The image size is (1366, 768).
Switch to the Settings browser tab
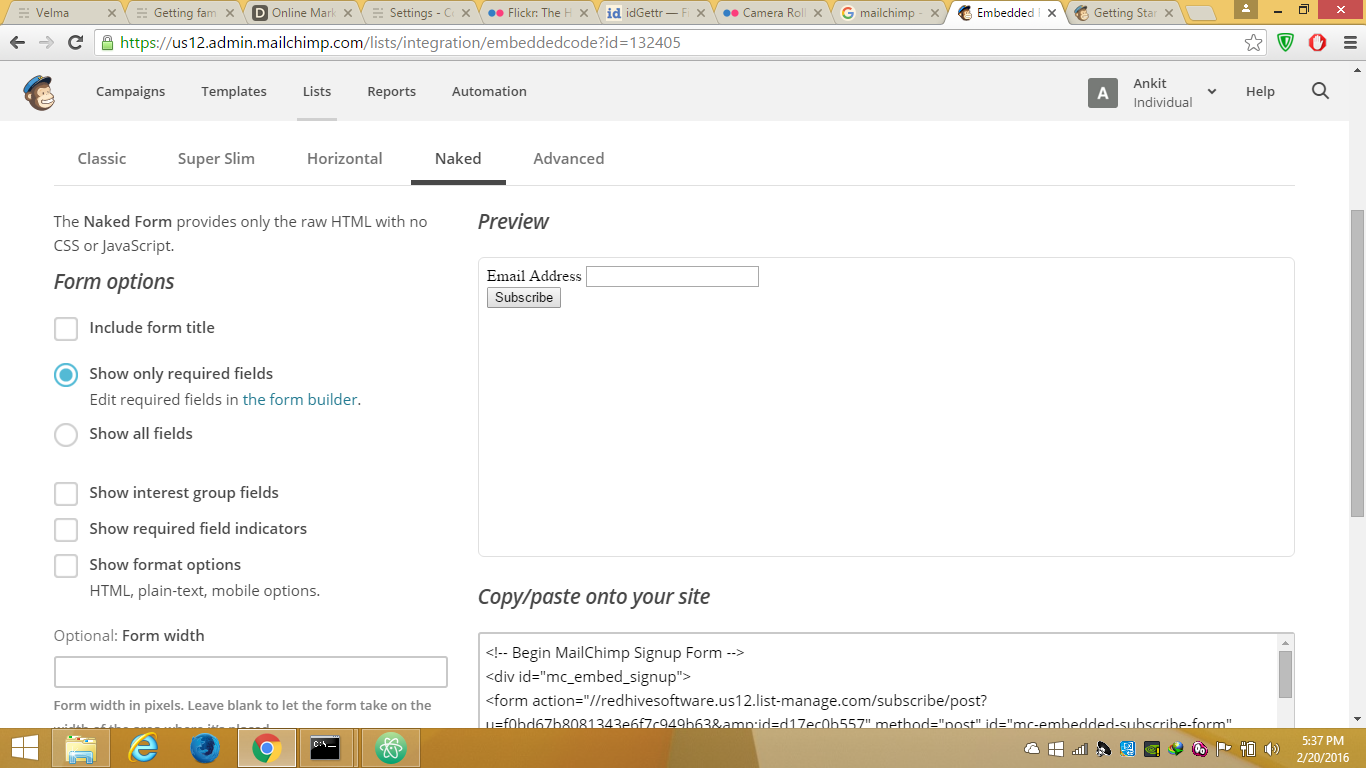(x=420, y=13)
